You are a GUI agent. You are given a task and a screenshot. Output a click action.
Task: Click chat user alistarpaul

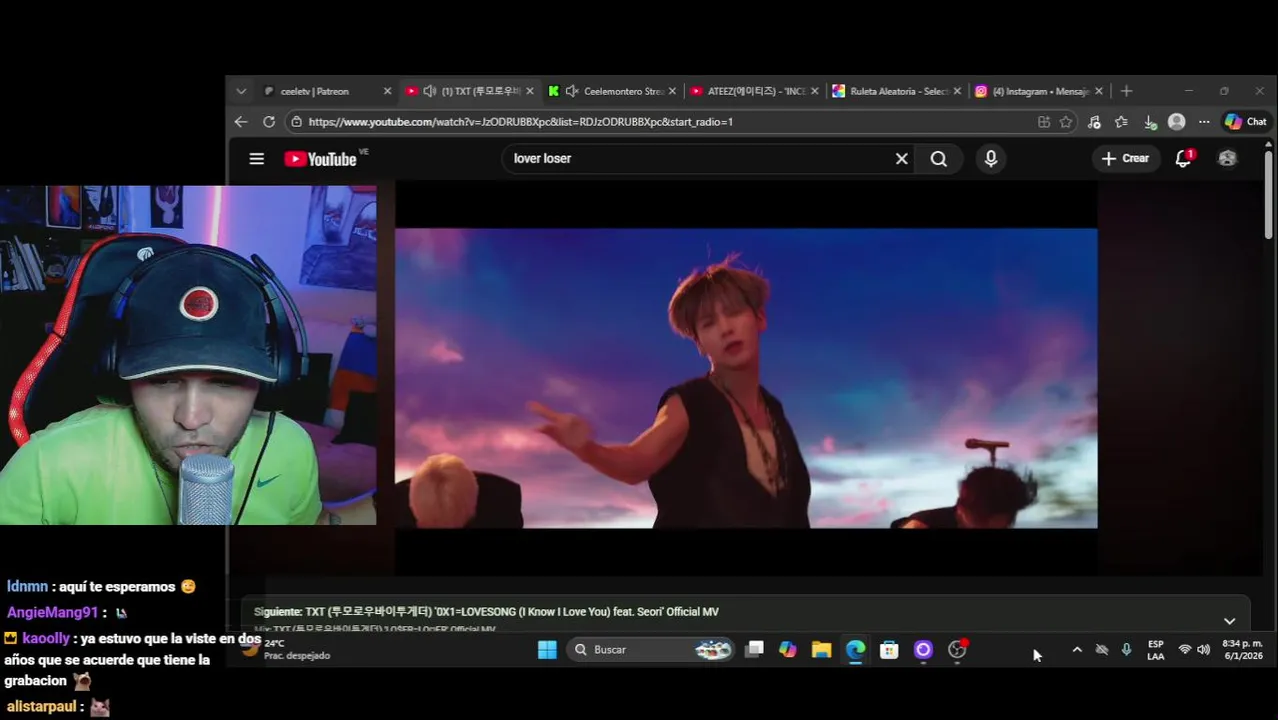(x=42, y=706)
